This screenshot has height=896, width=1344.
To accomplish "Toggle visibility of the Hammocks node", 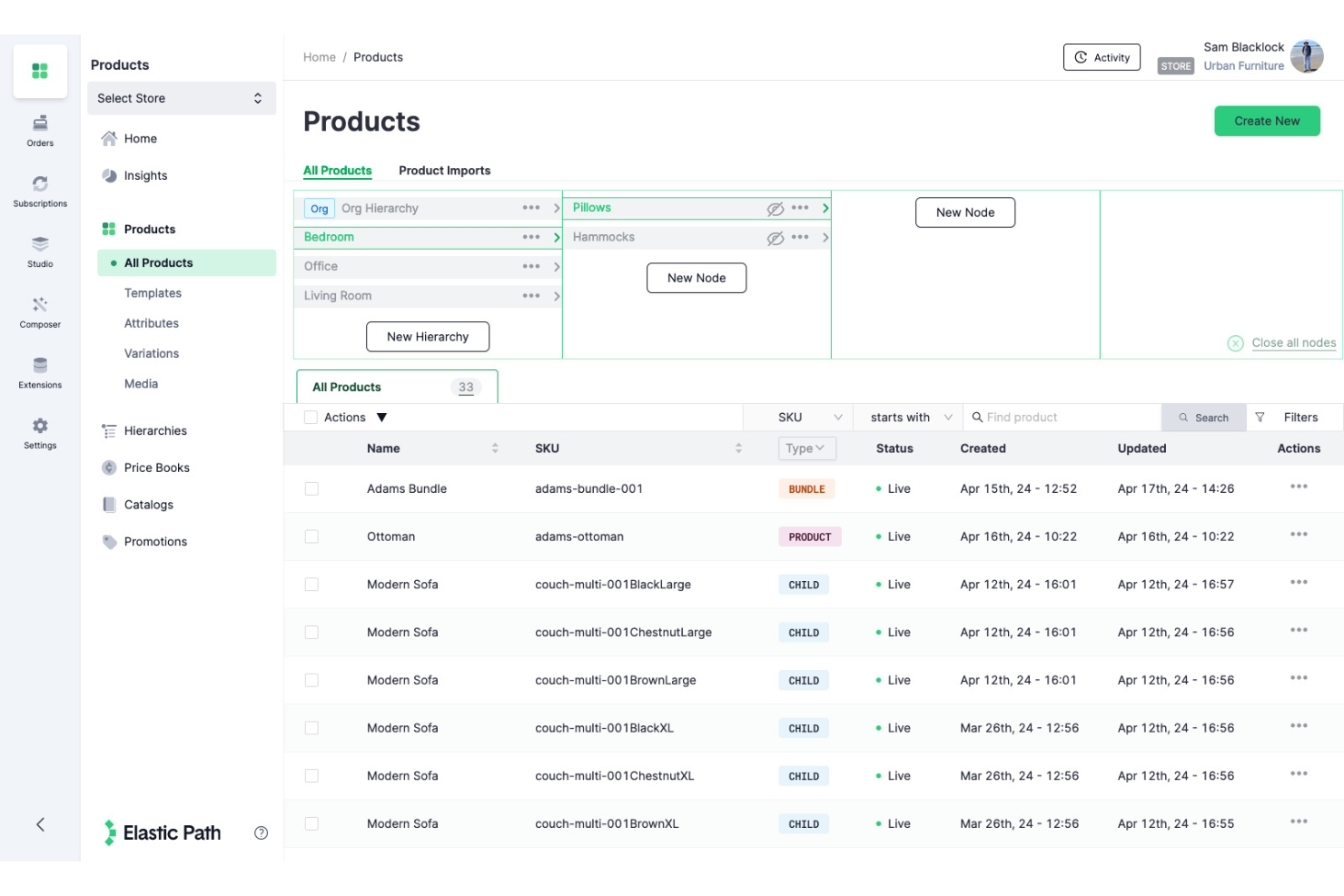I will (776, 237).
